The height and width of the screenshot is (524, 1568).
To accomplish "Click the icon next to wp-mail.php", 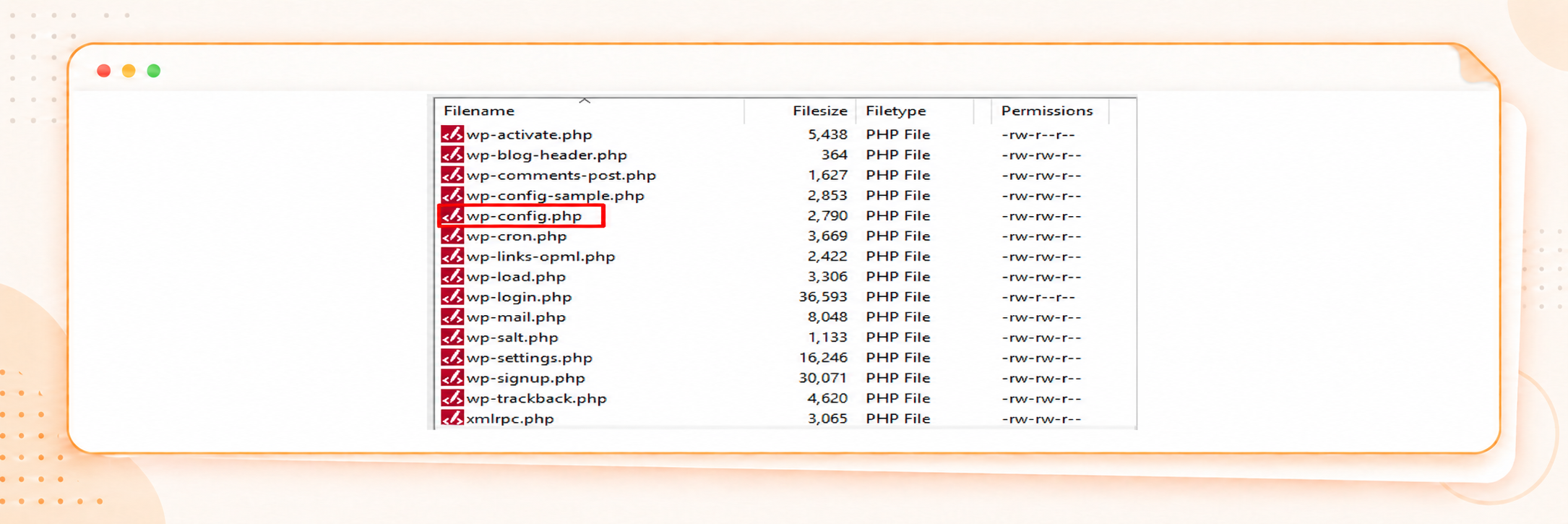I will tap(452, 317).
